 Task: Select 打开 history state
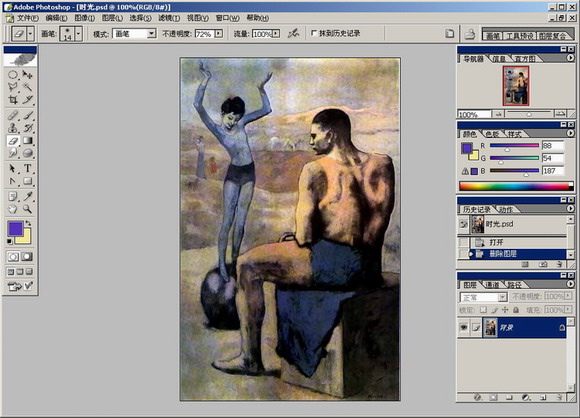click(513, 242)
